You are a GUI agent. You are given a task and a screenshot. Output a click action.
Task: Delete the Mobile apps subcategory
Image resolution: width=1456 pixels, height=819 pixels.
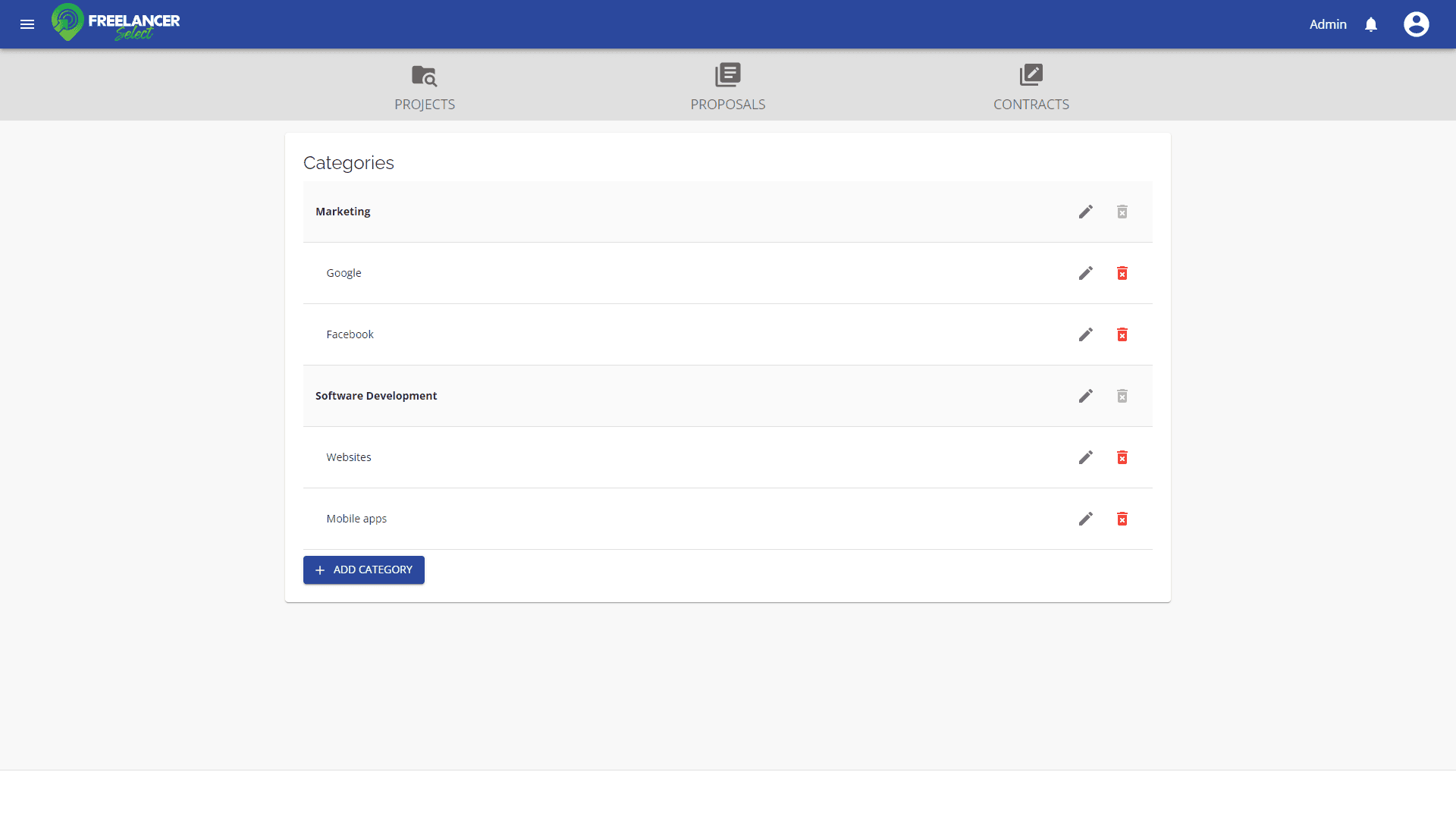(x=1122, y=519)
